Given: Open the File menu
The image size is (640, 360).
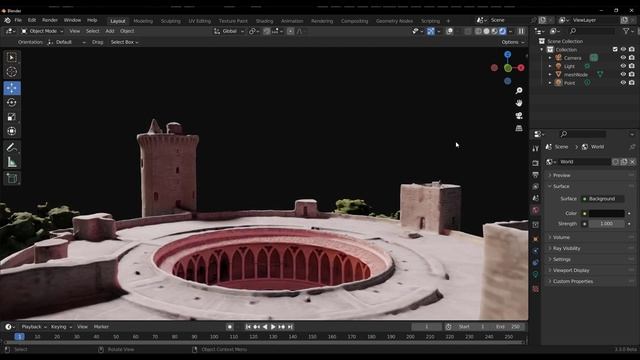Looking at the screenshot, I should click(x=18, y=20).
